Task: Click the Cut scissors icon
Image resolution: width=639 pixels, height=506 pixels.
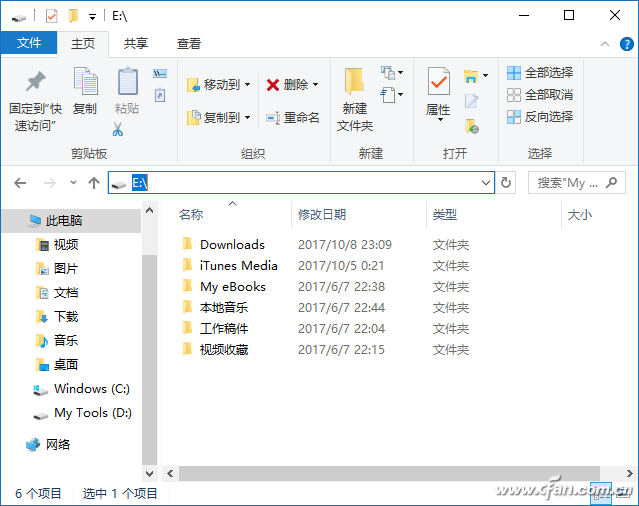Action: [x=118, y=130]
